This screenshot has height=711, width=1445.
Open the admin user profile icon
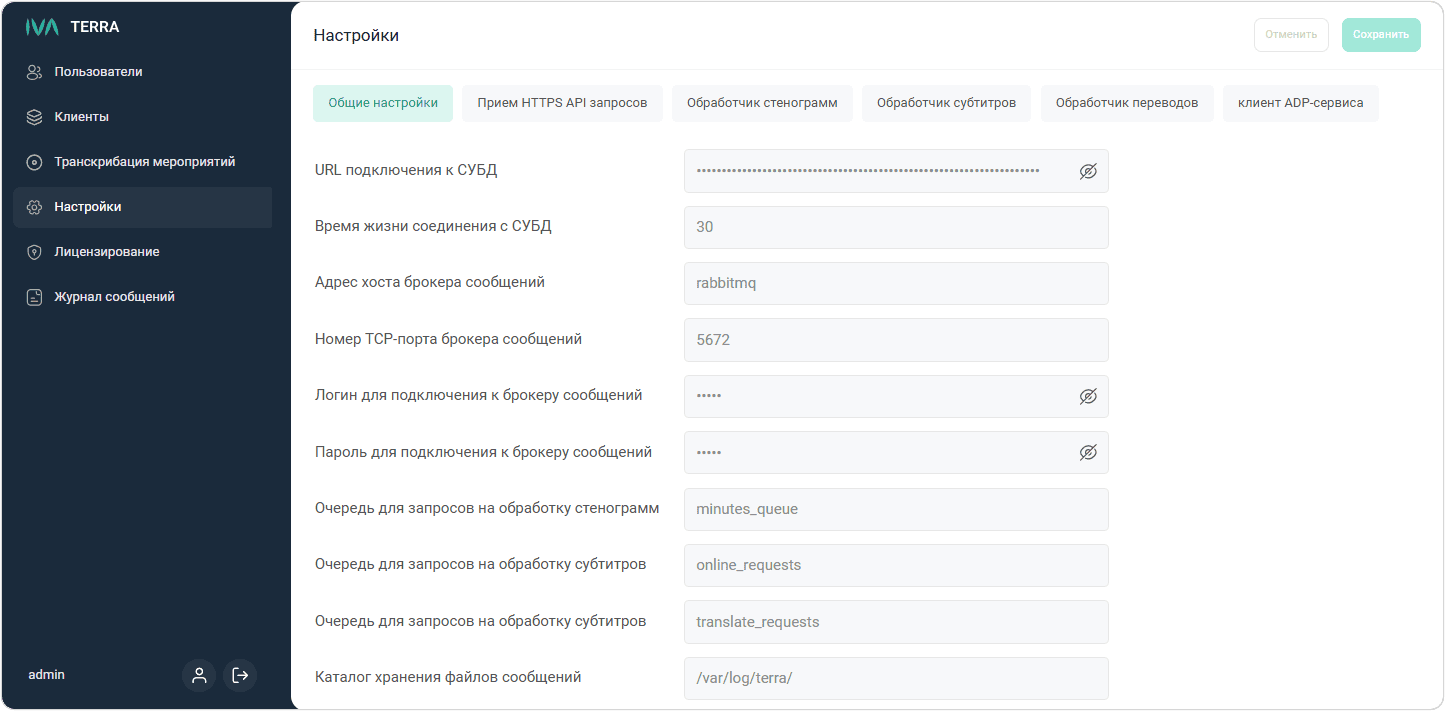pyautogui.click(x=199, y=675)
